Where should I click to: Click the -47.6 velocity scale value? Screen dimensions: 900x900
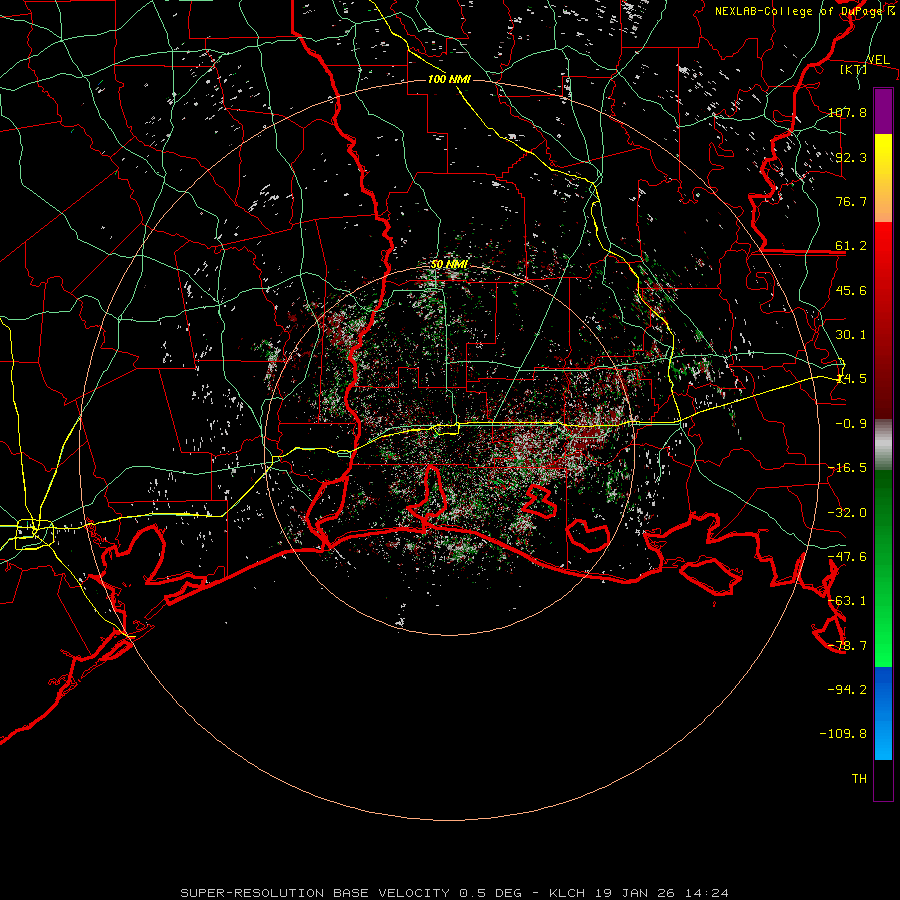847,557
